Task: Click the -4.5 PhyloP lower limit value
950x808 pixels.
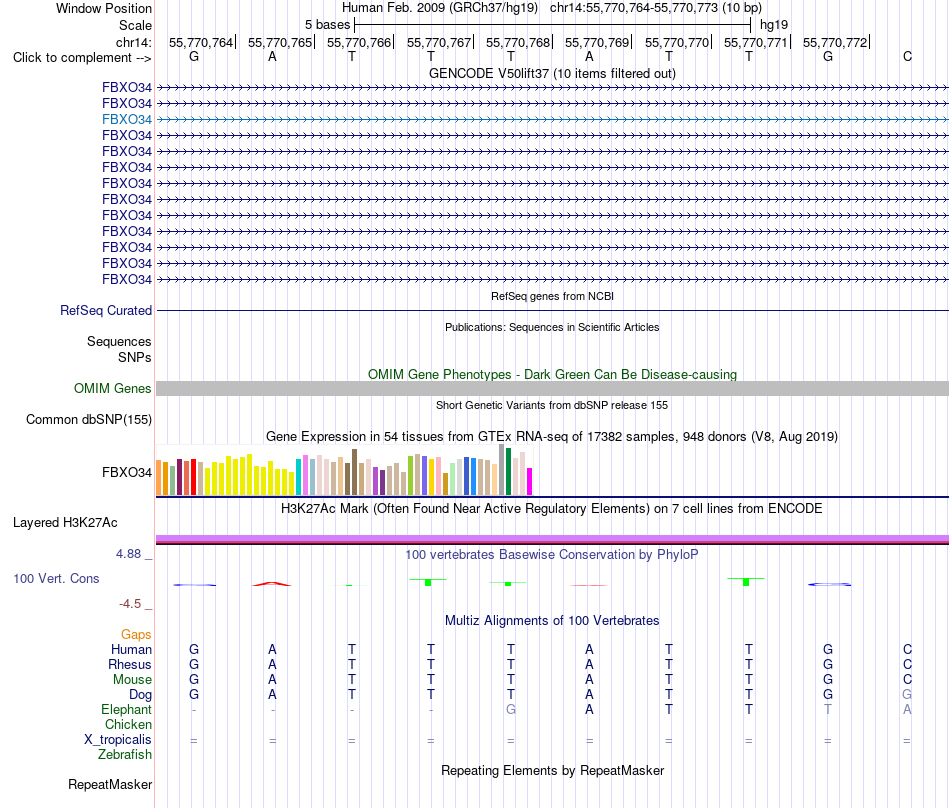Action: (130, 604)
